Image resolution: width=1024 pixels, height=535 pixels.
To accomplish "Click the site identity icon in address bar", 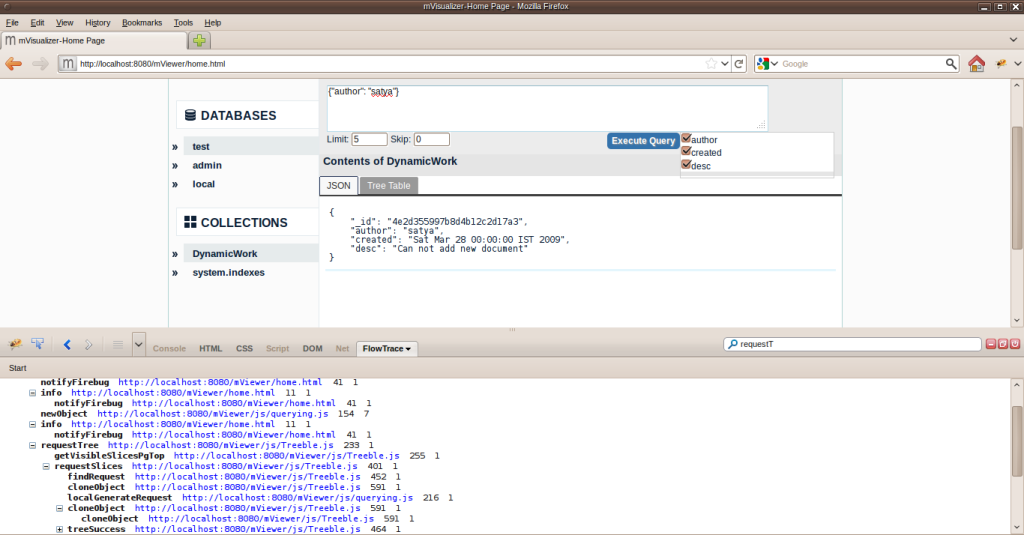I will [x=67, y=63].
